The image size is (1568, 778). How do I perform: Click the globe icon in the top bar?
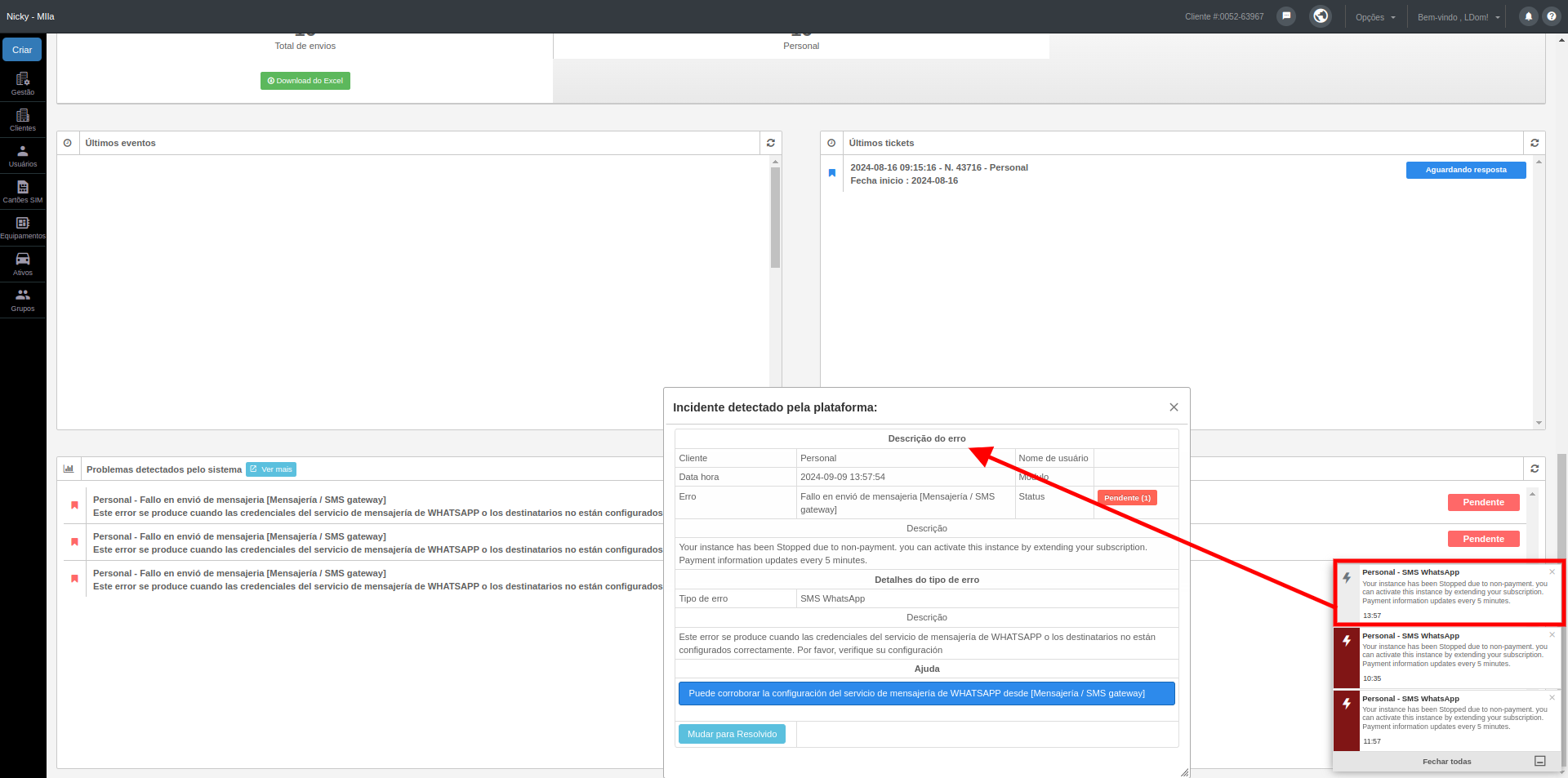coord(1321,16)
